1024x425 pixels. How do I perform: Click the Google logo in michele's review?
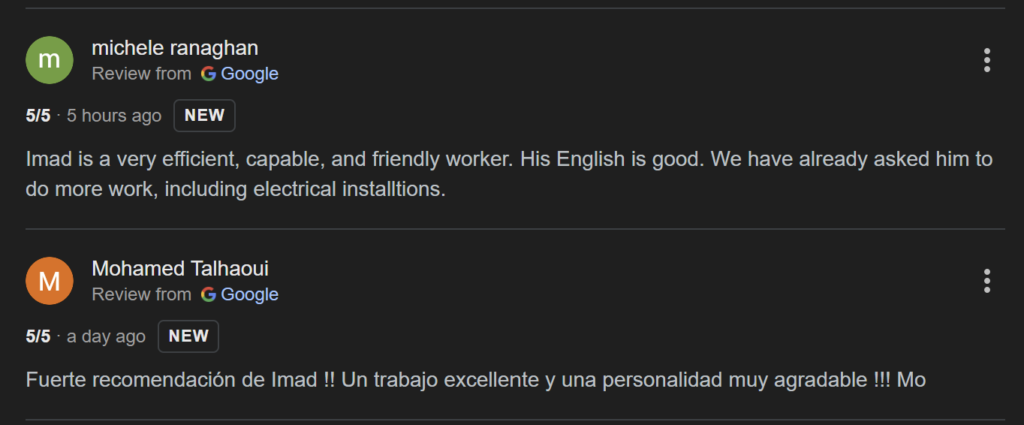pos(208,74)
